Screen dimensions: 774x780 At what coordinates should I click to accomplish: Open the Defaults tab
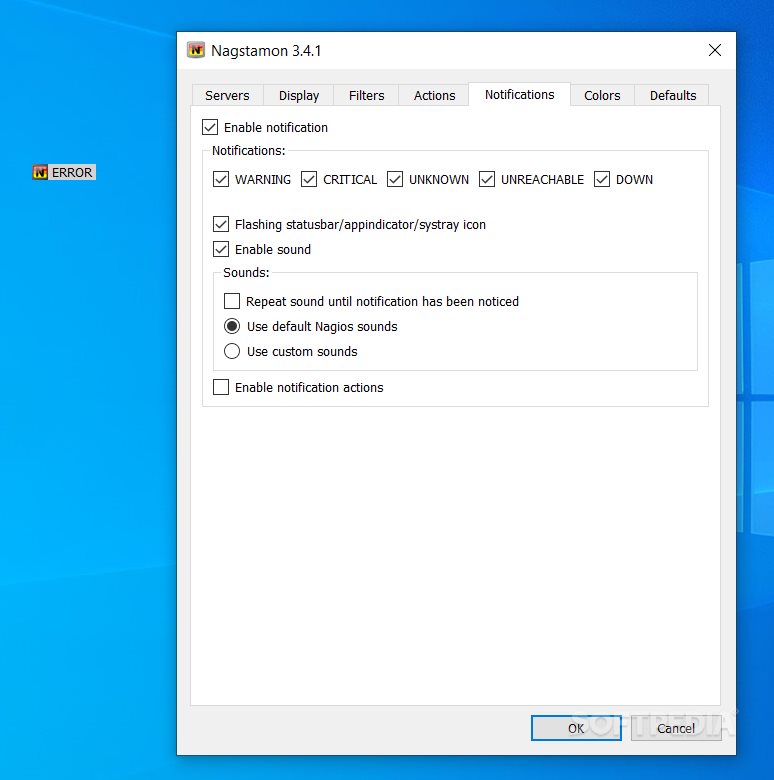[673, 96]
